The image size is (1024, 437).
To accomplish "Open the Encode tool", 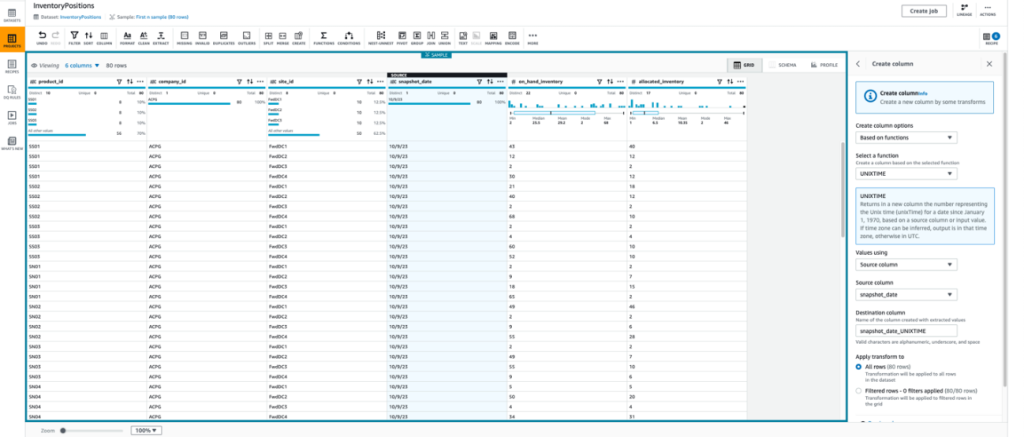I will point(512,37).
